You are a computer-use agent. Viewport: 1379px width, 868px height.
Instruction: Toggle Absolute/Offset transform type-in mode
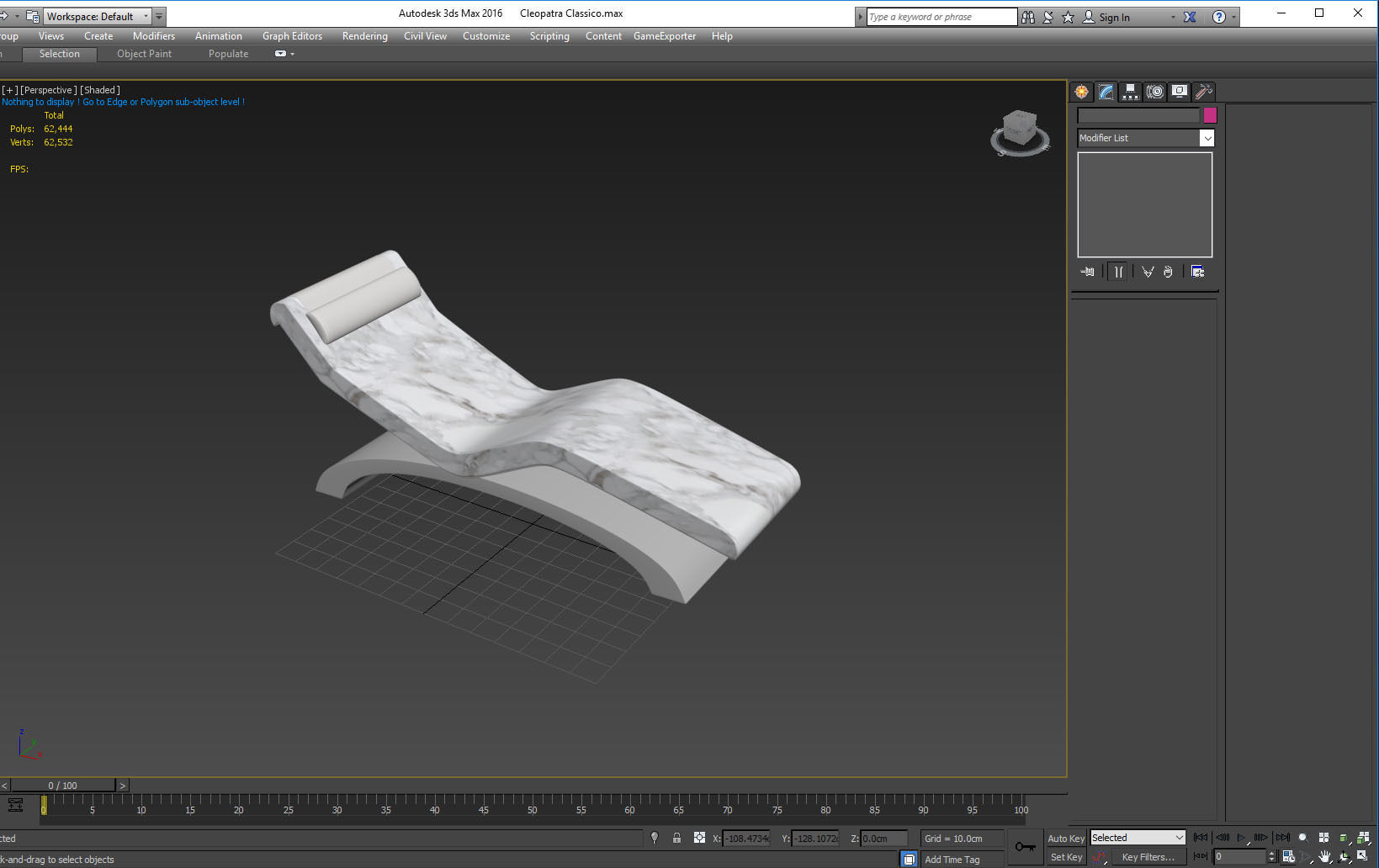coord(699,838)
